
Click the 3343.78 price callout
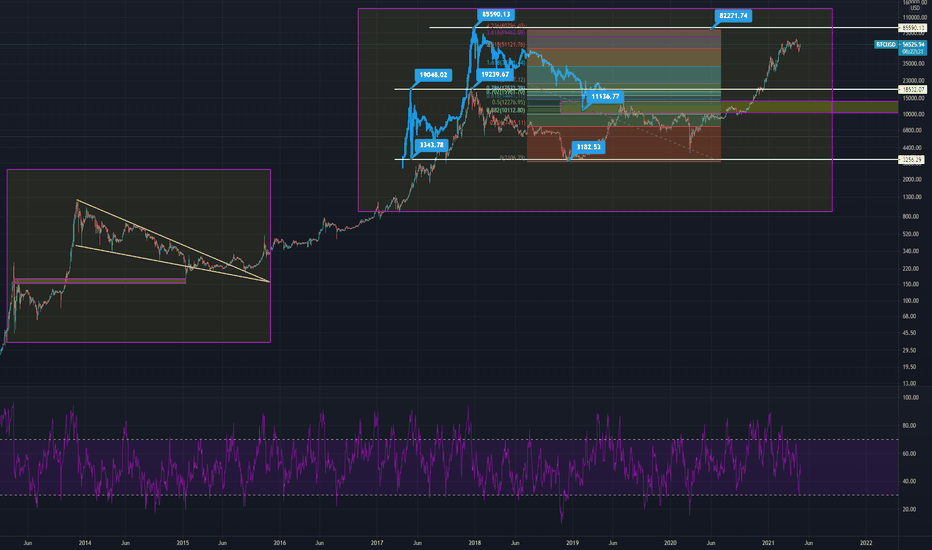432,144
